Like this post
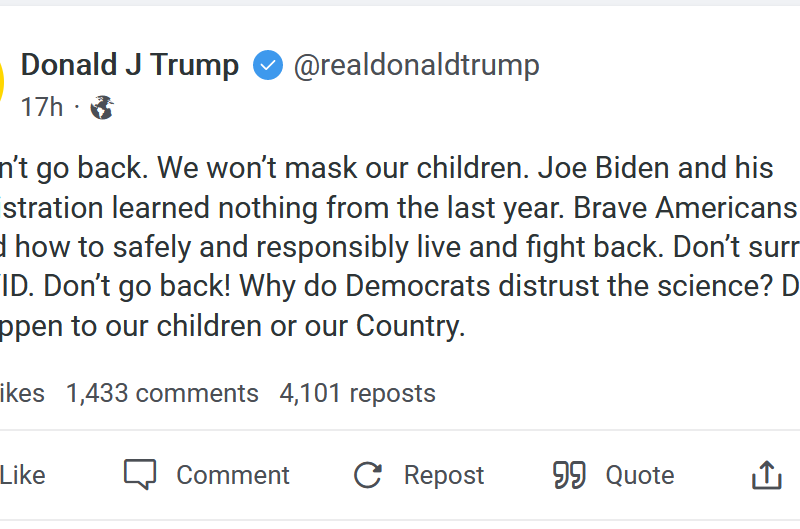The image size is (800, 529). click(x=22, y=475)
